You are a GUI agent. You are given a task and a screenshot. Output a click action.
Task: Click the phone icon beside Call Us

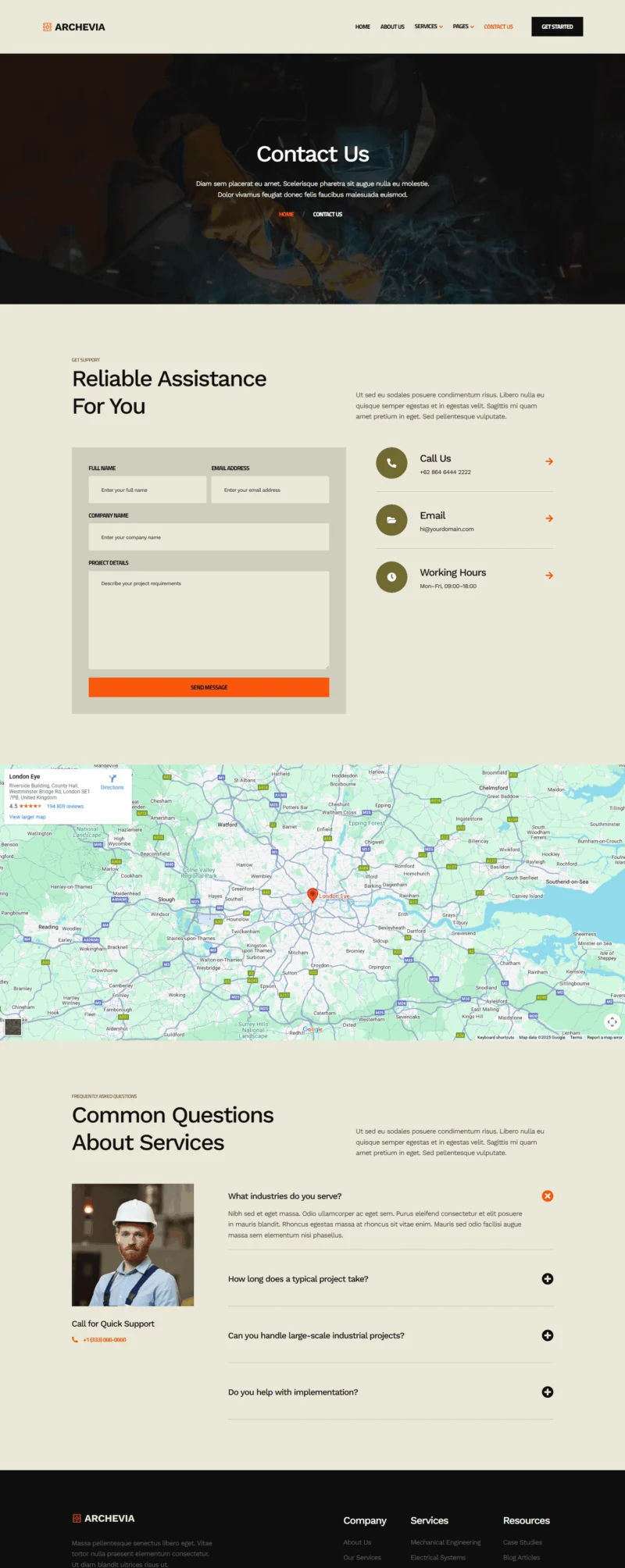click(391, 463)
